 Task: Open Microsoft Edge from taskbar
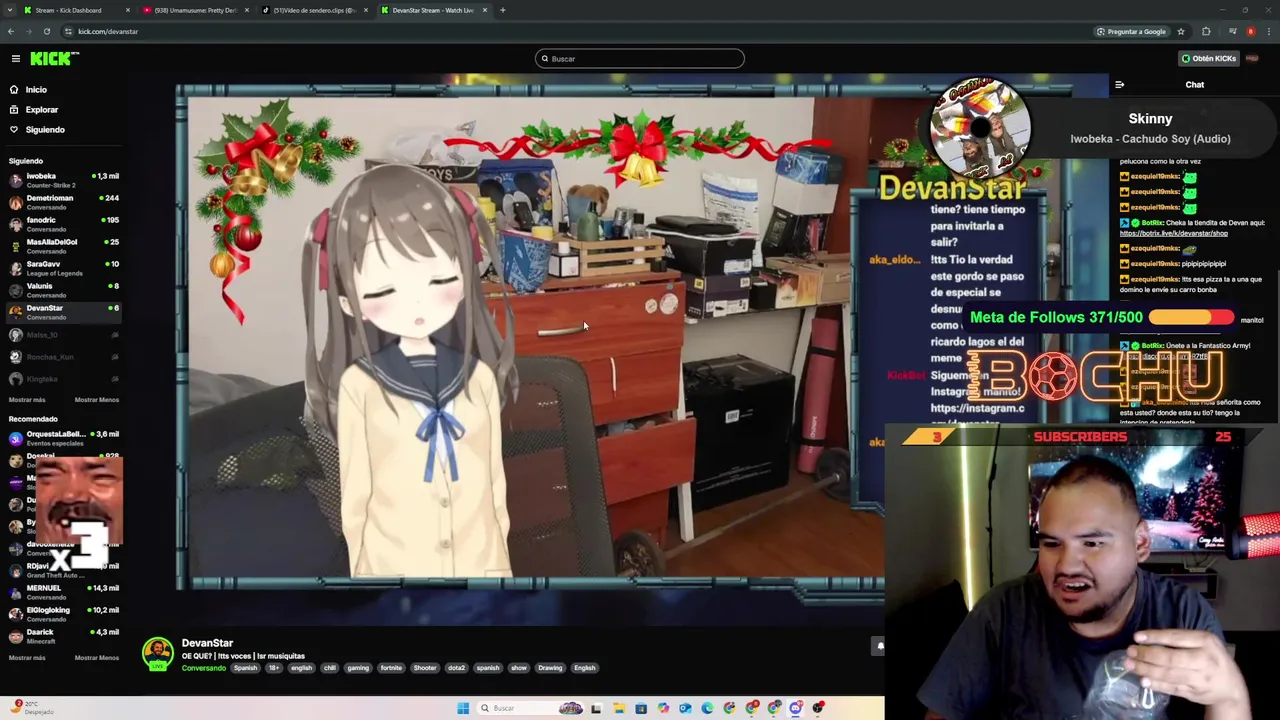pyautogui.click(x=707, y=708)
